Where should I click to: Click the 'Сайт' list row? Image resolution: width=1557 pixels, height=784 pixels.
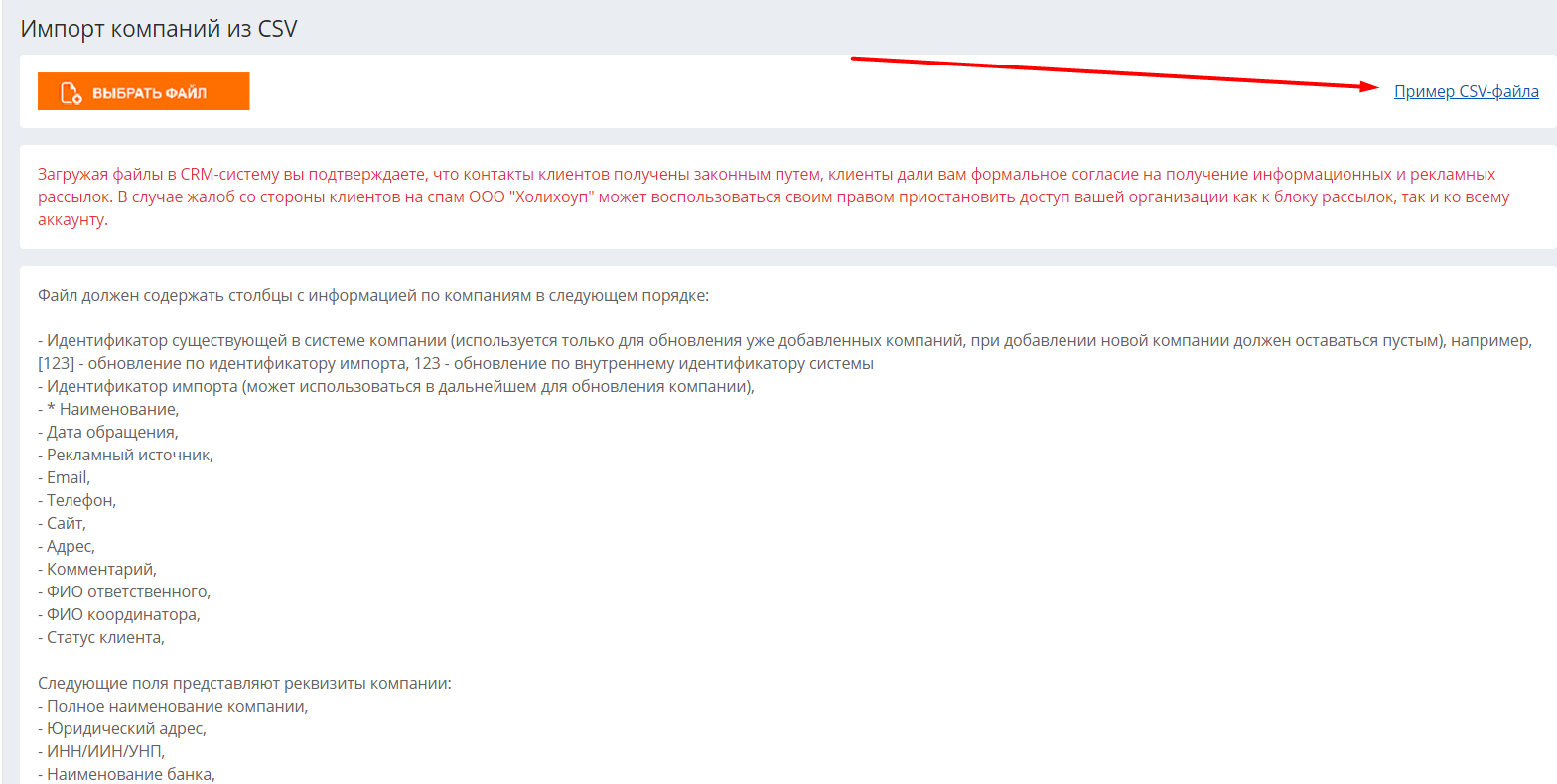click(x=63, y=523)
